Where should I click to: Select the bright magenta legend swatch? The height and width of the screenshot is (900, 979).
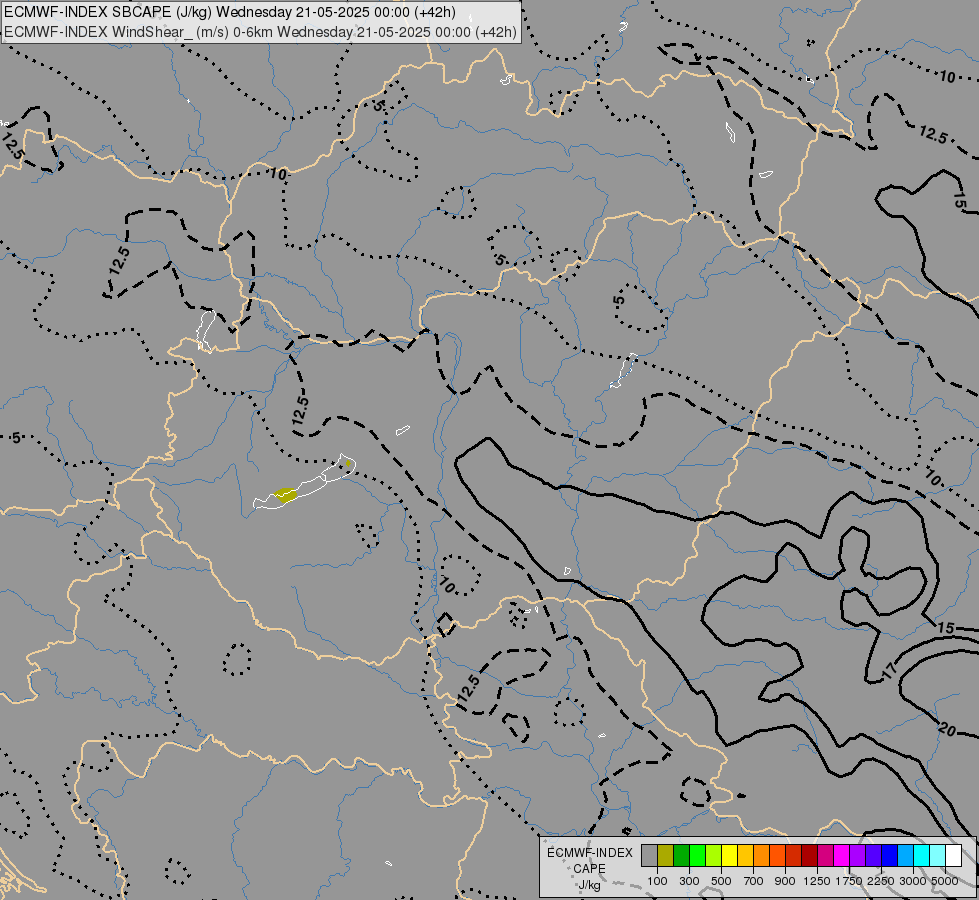841,855
